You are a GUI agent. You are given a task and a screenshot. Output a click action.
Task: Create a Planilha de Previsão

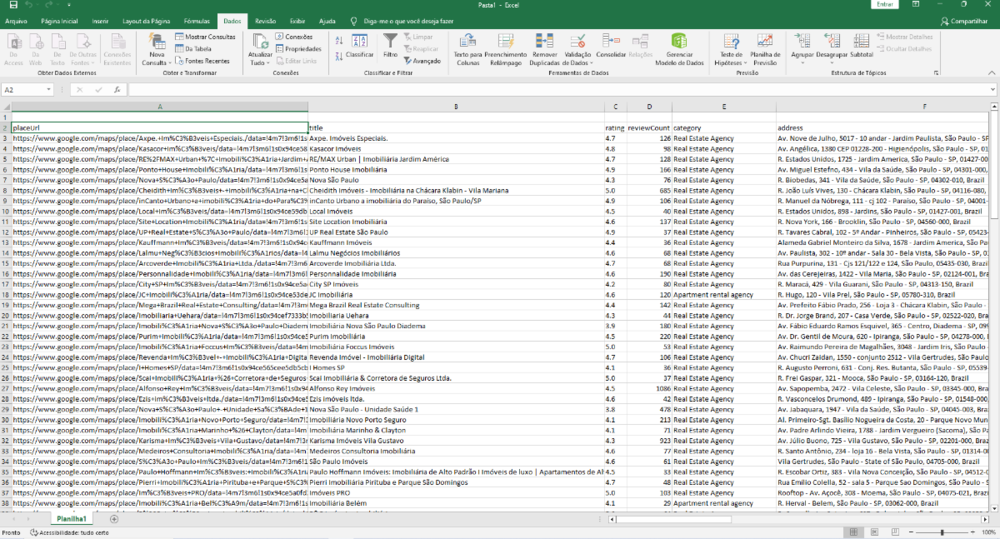[765, 50]
